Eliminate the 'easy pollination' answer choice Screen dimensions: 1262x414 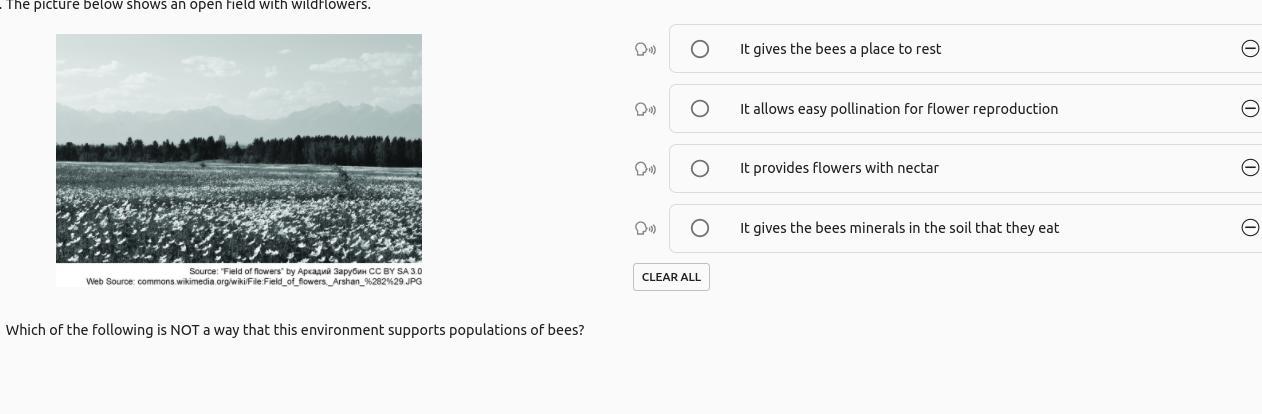[1249, 108]
